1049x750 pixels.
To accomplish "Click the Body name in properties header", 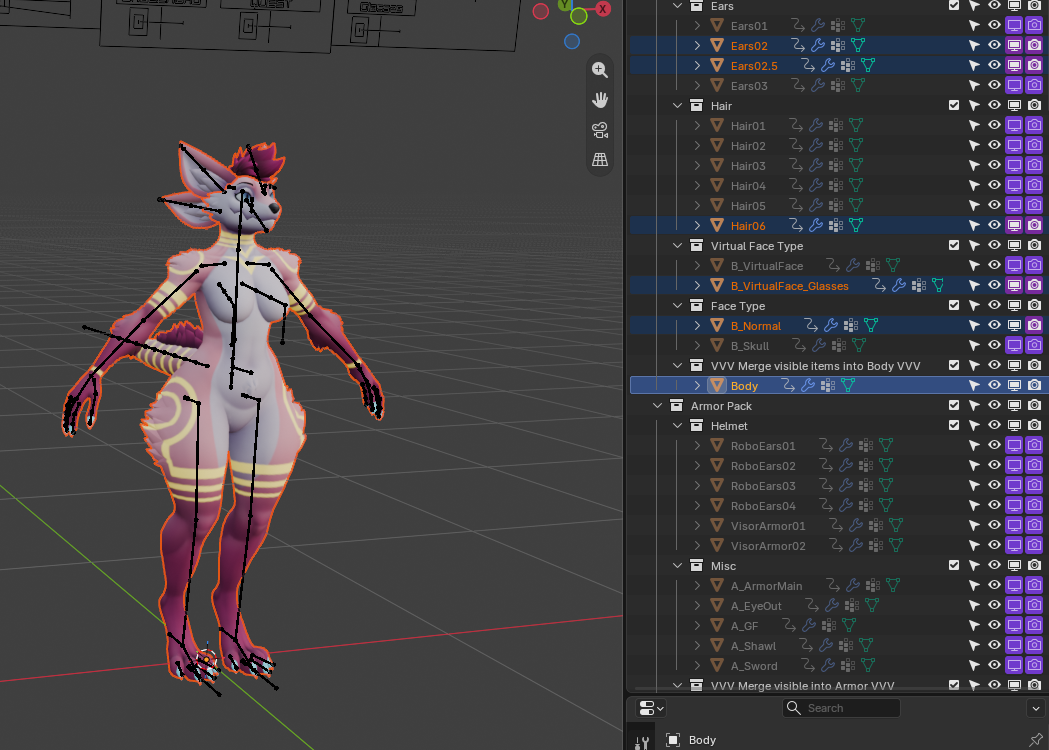I will (702, 739).
